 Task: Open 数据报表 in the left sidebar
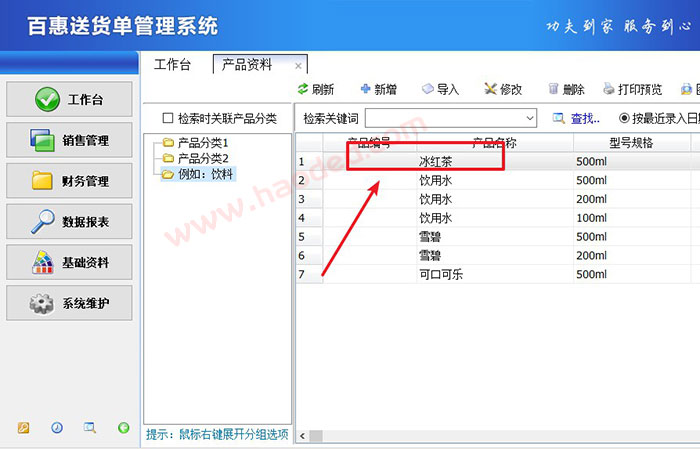(x=69, y=222)
